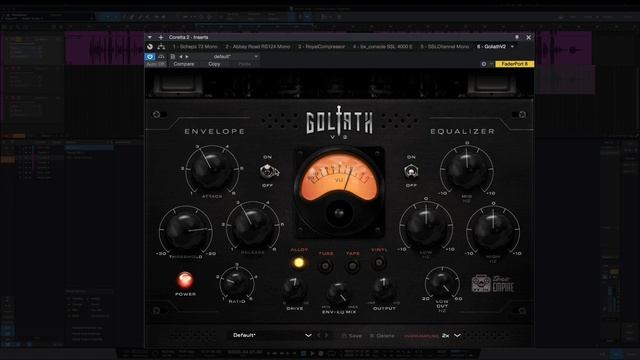Click the orange VU meter display
This screenshot has width=640, height=360.
339,178
